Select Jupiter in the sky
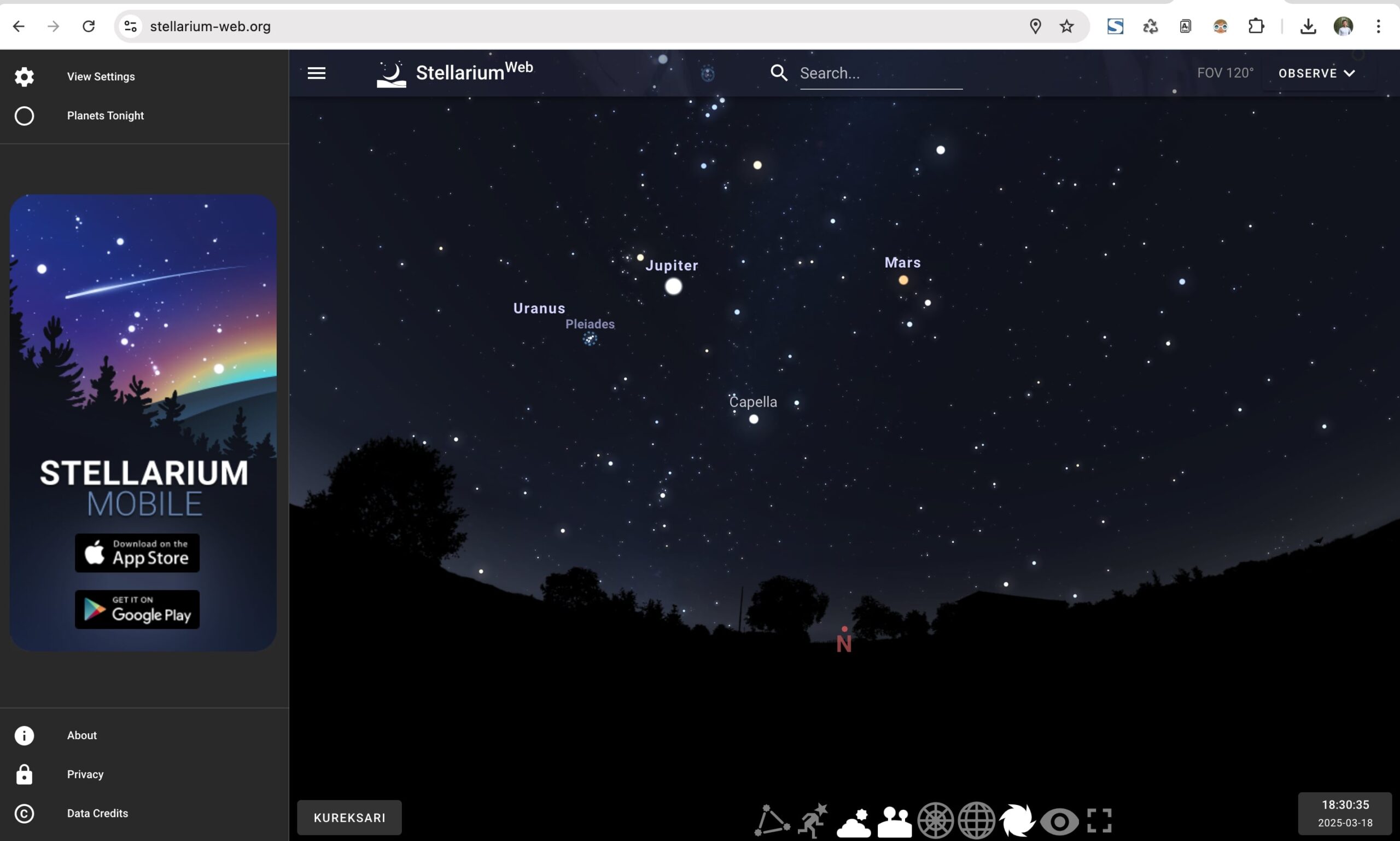Viewport: 1400px width, 841px height. [673, 286]
